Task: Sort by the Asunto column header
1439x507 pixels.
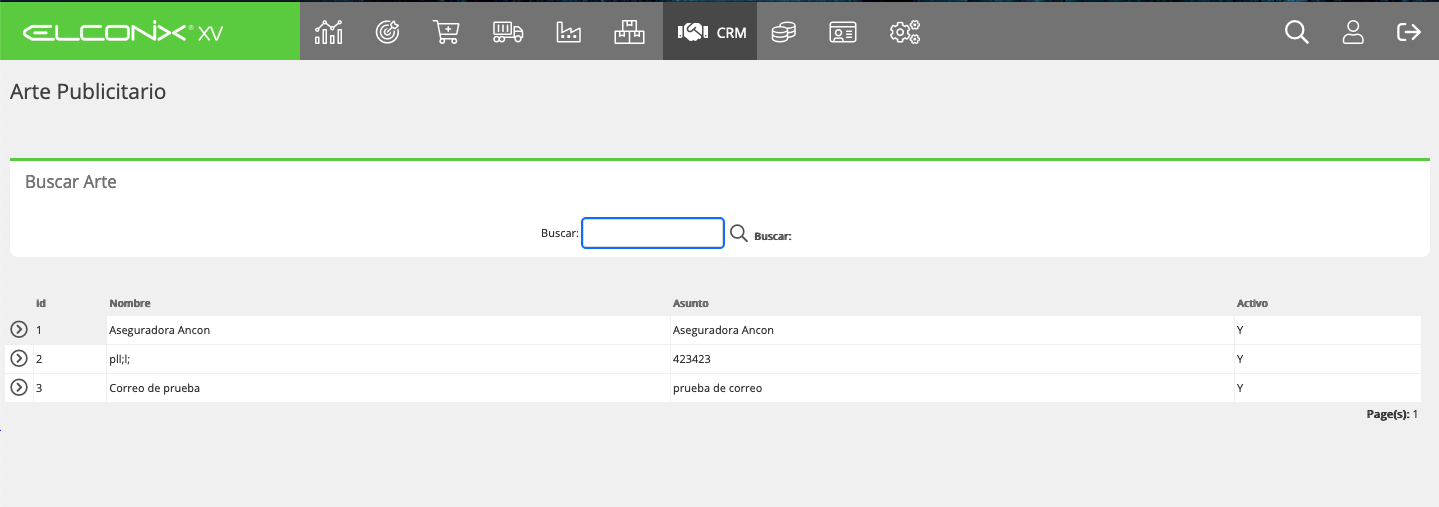Action: click(x=691, y=303)
